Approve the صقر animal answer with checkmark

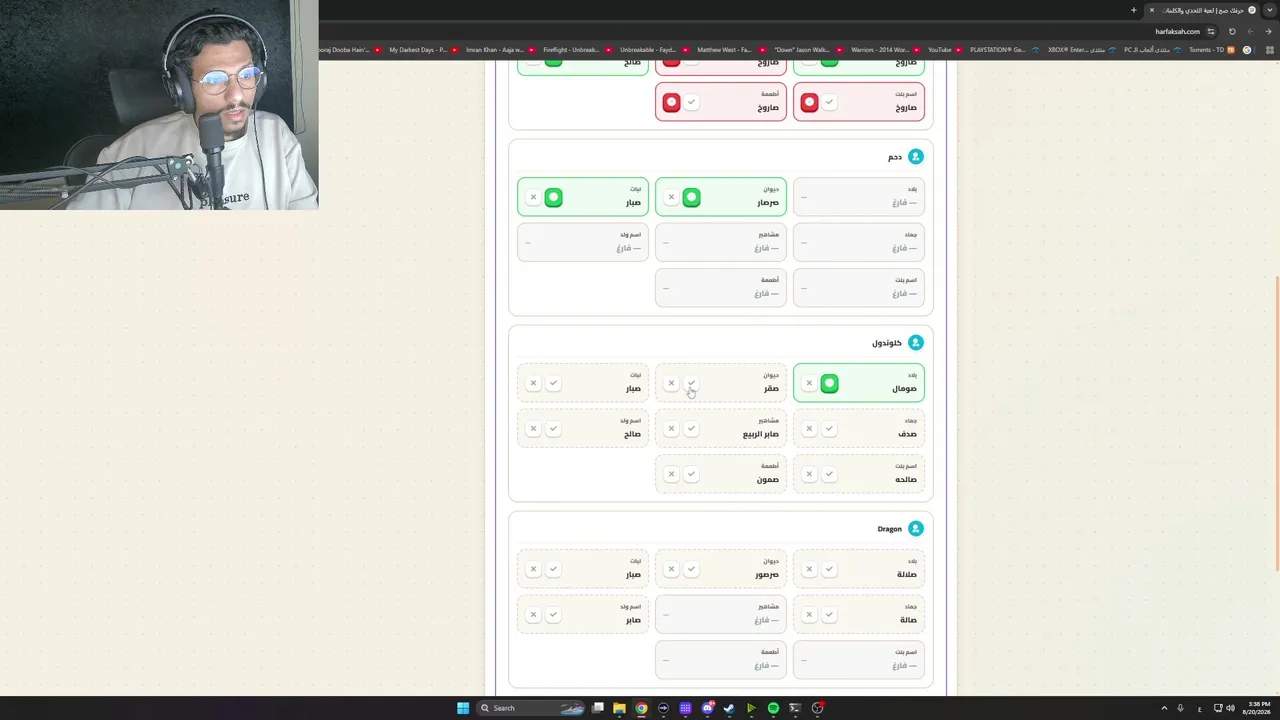691,383
